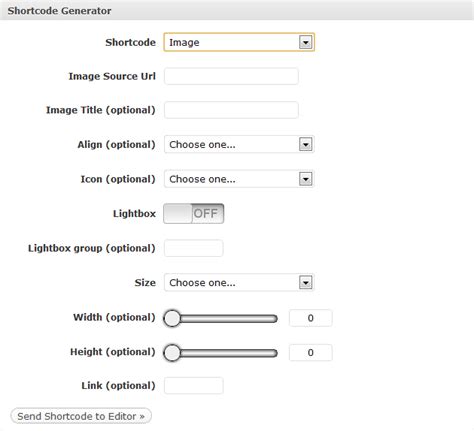Click the Align dropdown arrow icon
474x431 pixels.
305,144
